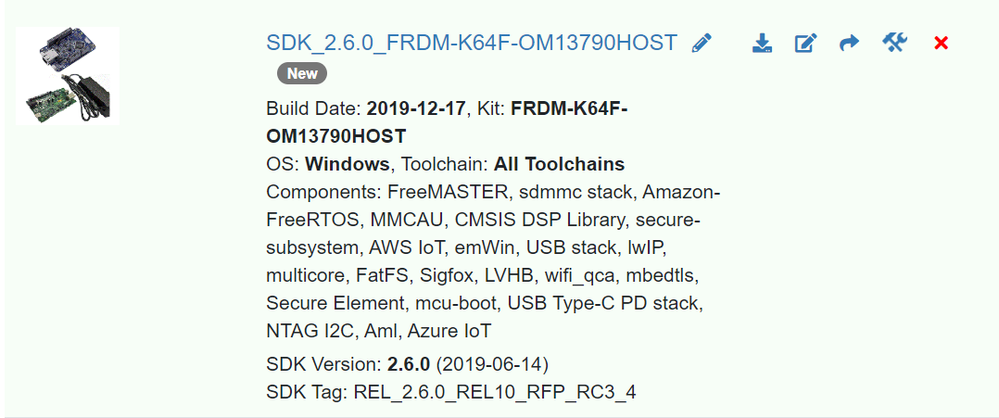Share the SDK using the arrow icon
This screenshot has height=418, width=999.
pos(849,43)
